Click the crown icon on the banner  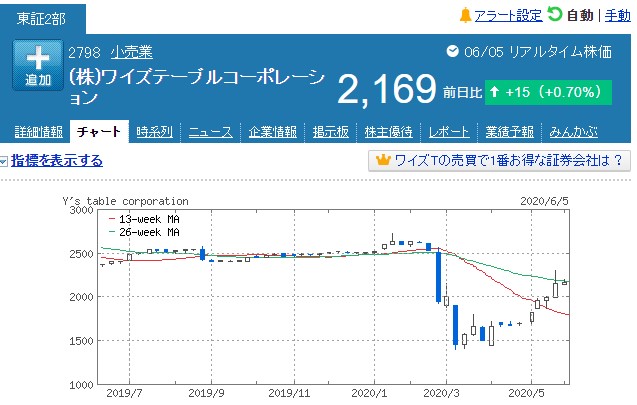pos(383,160)
